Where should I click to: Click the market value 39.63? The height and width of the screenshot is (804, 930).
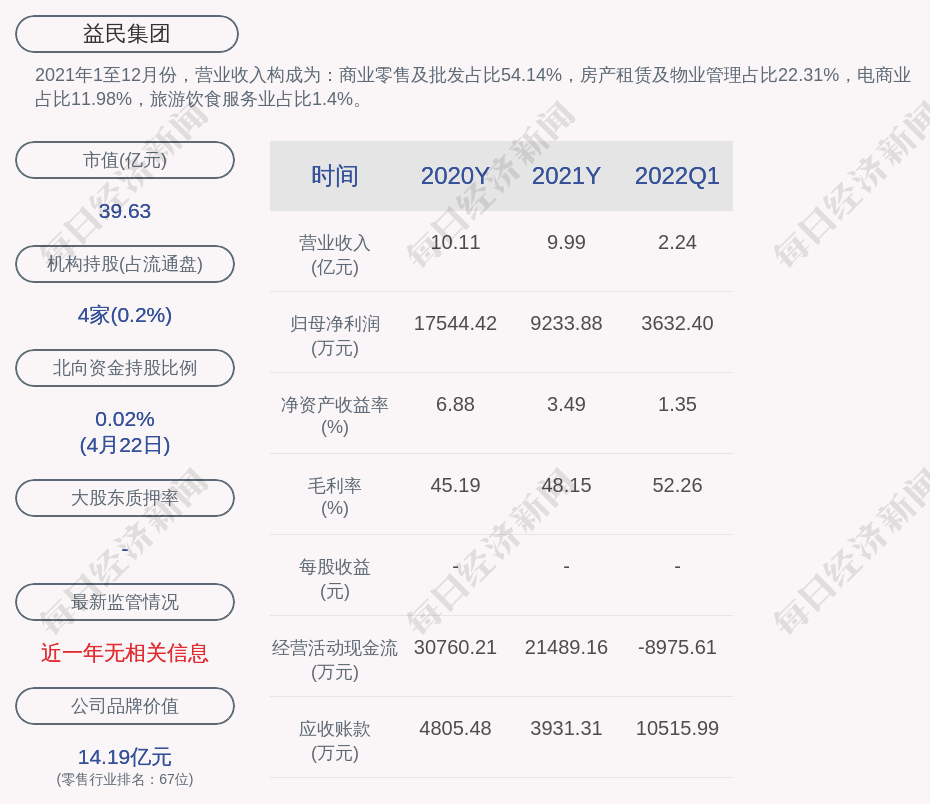coord(125,211)
